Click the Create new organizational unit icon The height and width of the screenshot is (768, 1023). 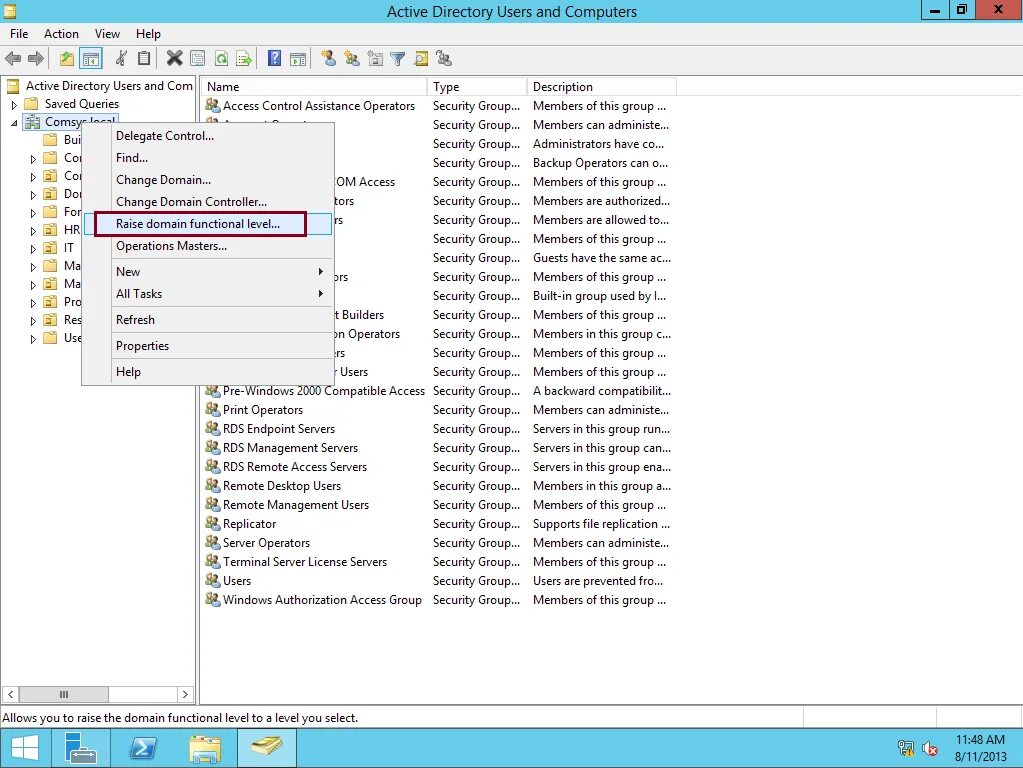[x=375, y=59]
